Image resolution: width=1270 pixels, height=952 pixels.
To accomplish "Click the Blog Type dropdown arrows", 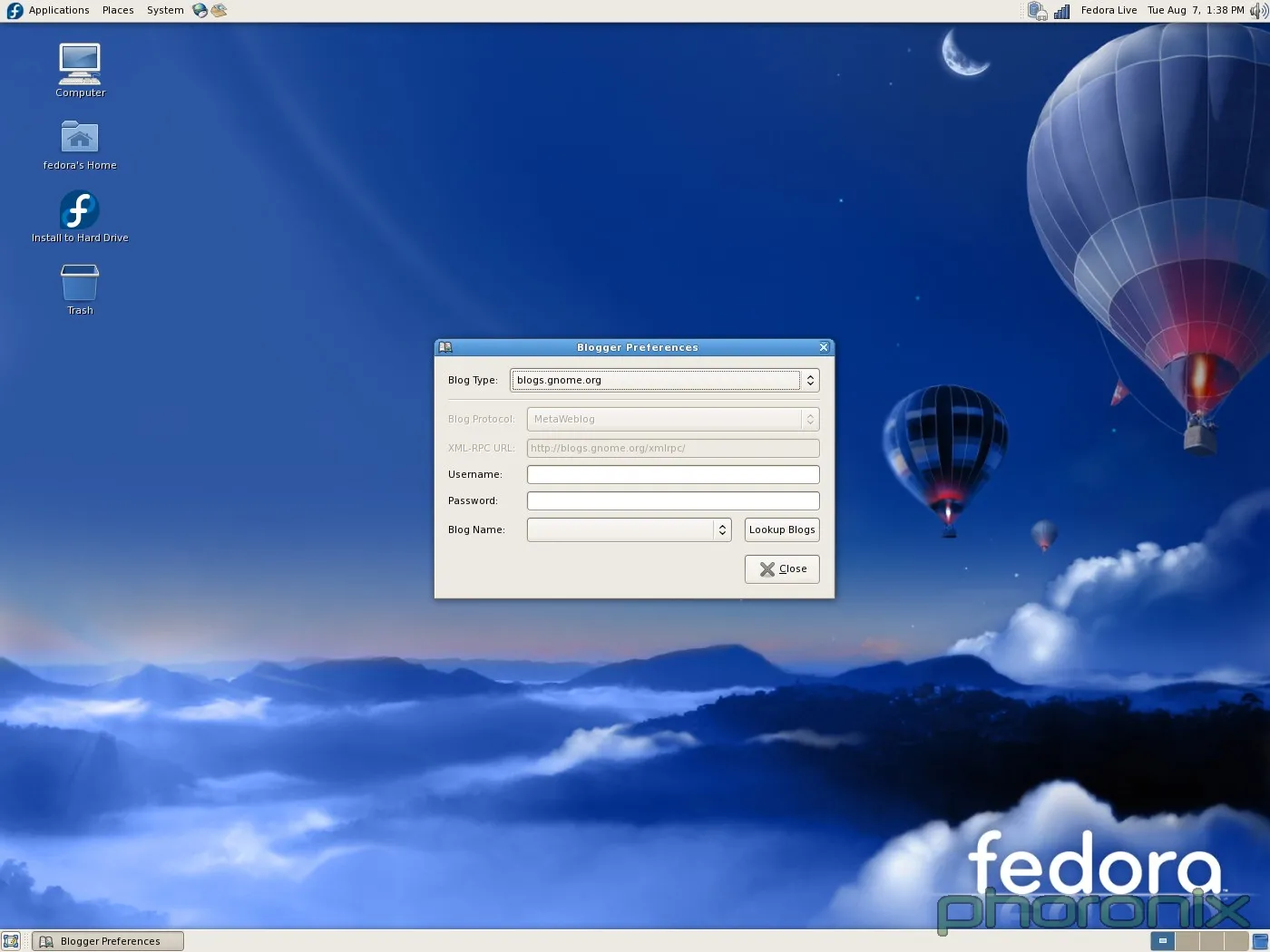I will coord(810,380).
